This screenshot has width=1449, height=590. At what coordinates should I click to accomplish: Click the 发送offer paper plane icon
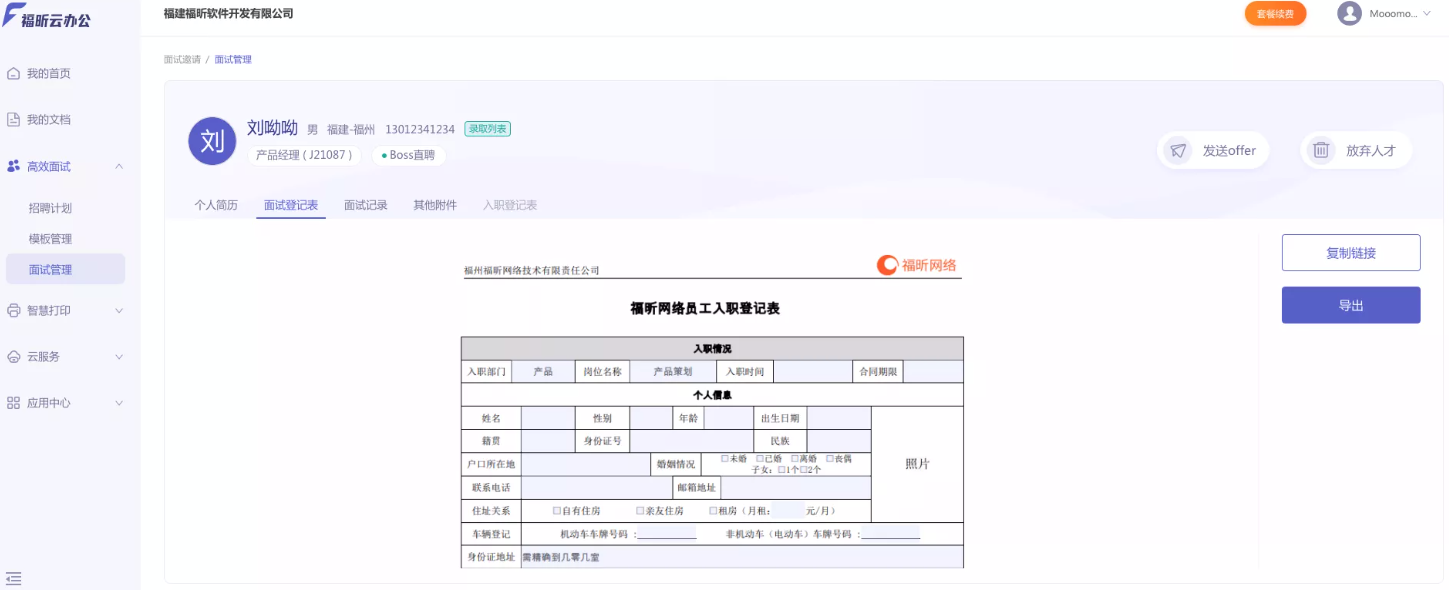pyautogui.click(x=1177, y=149)
